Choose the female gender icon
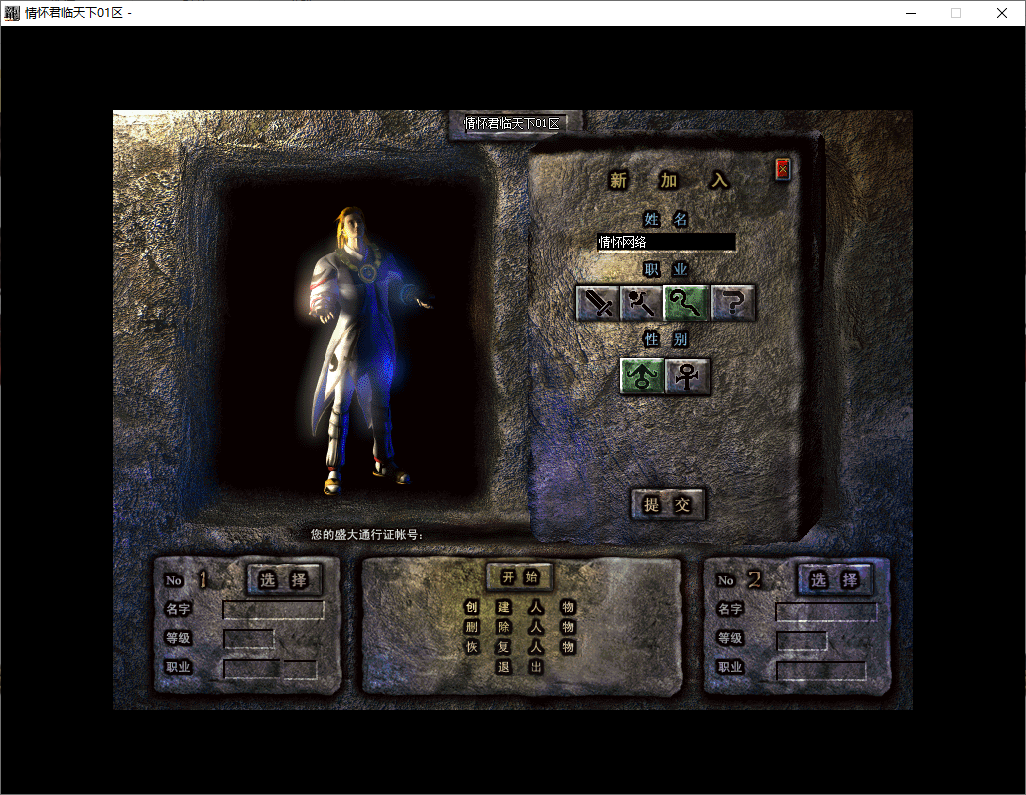Viewport: 1026px width, 795px height. [687, 376]
